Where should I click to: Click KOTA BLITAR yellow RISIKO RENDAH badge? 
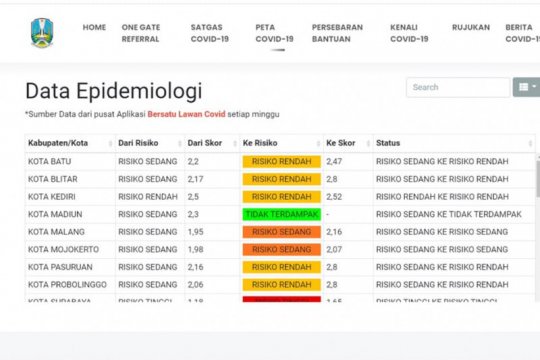click(282, 179)
